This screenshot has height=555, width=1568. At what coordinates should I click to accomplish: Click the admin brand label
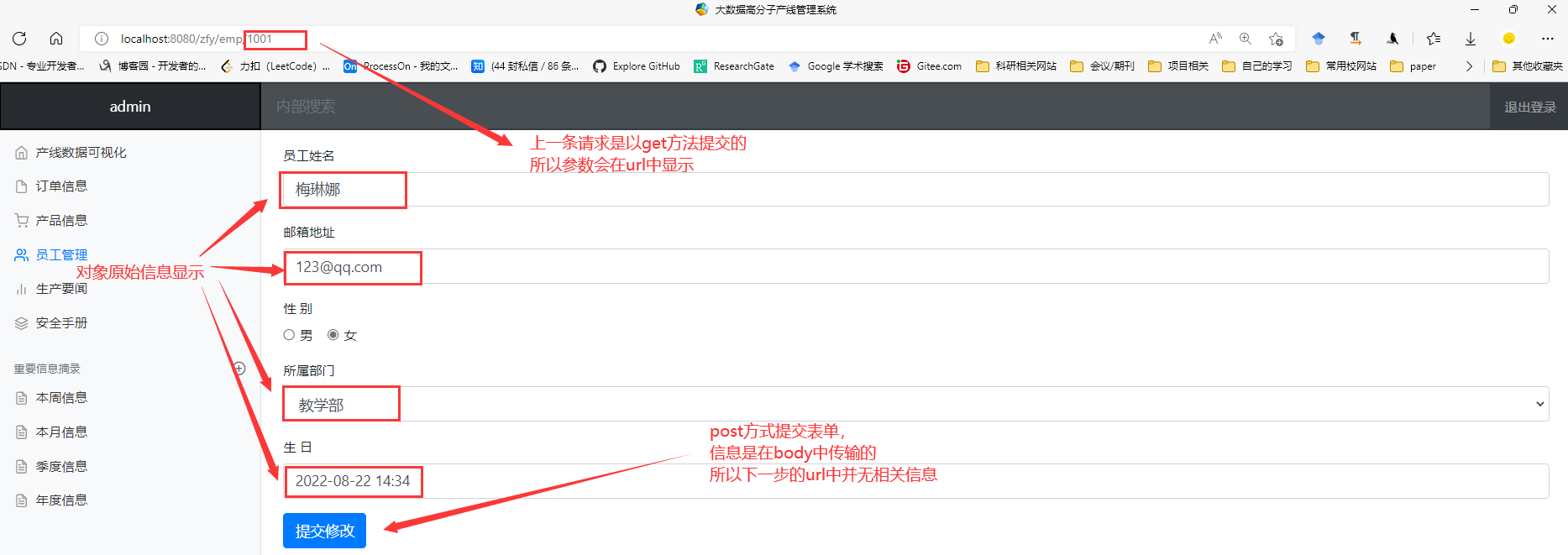coord(130,107)
